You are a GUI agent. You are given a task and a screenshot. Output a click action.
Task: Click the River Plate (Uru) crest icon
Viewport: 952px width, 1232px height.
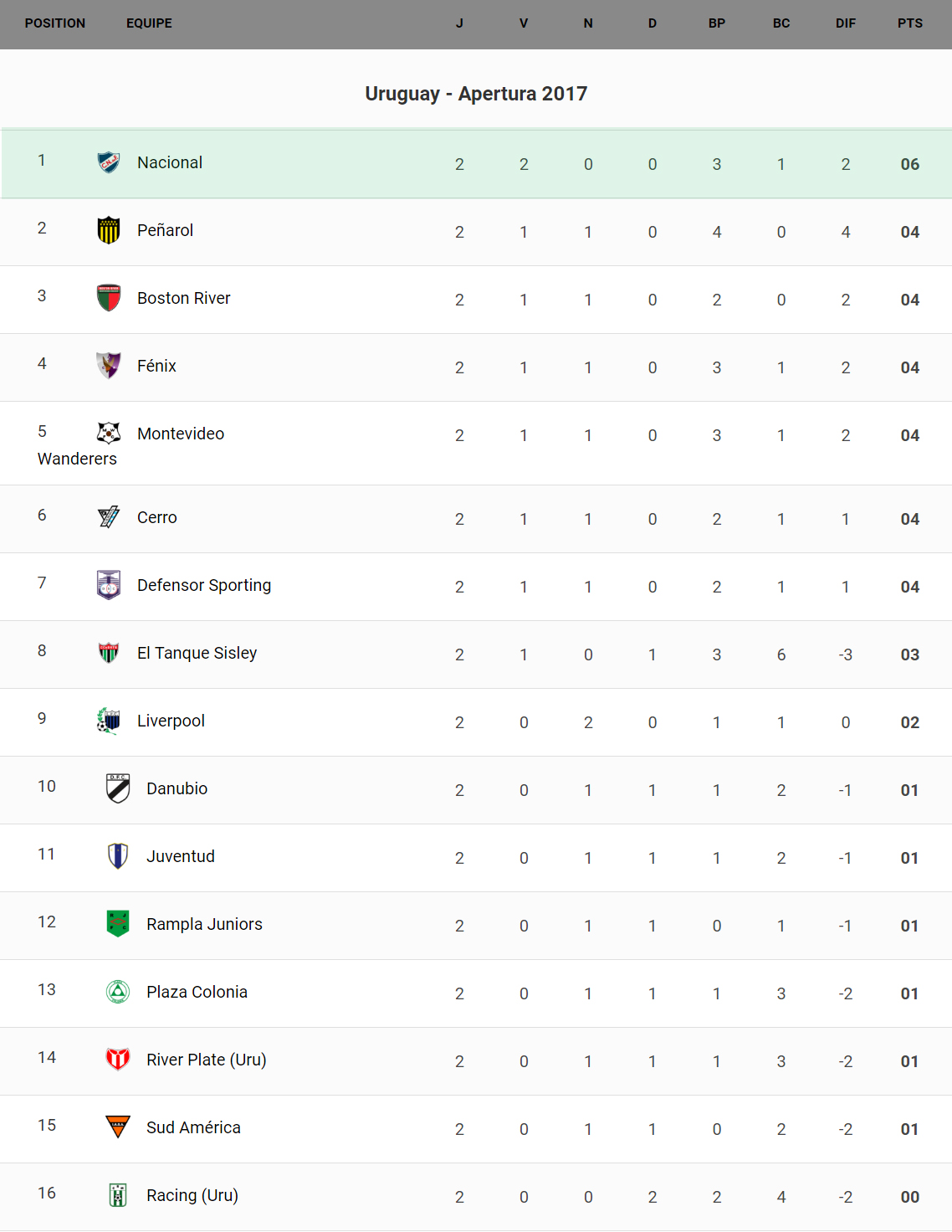[x=118, y=1060]
